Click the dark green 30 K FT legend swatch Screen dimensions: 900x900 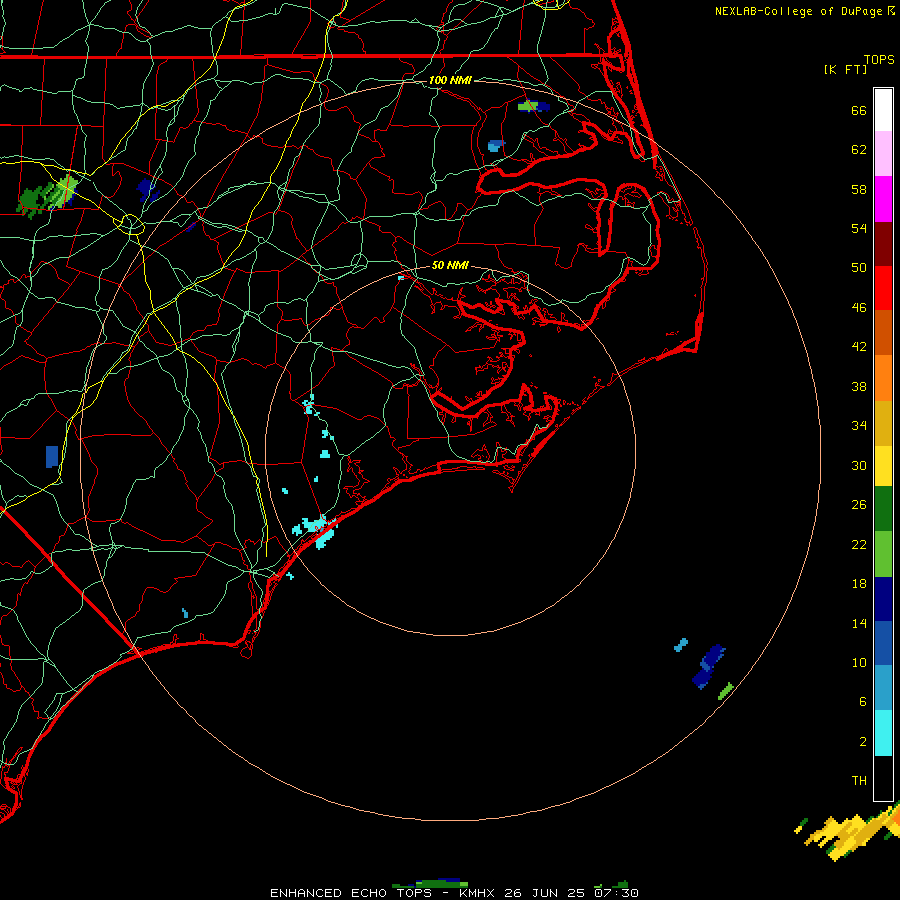point(883,509)
